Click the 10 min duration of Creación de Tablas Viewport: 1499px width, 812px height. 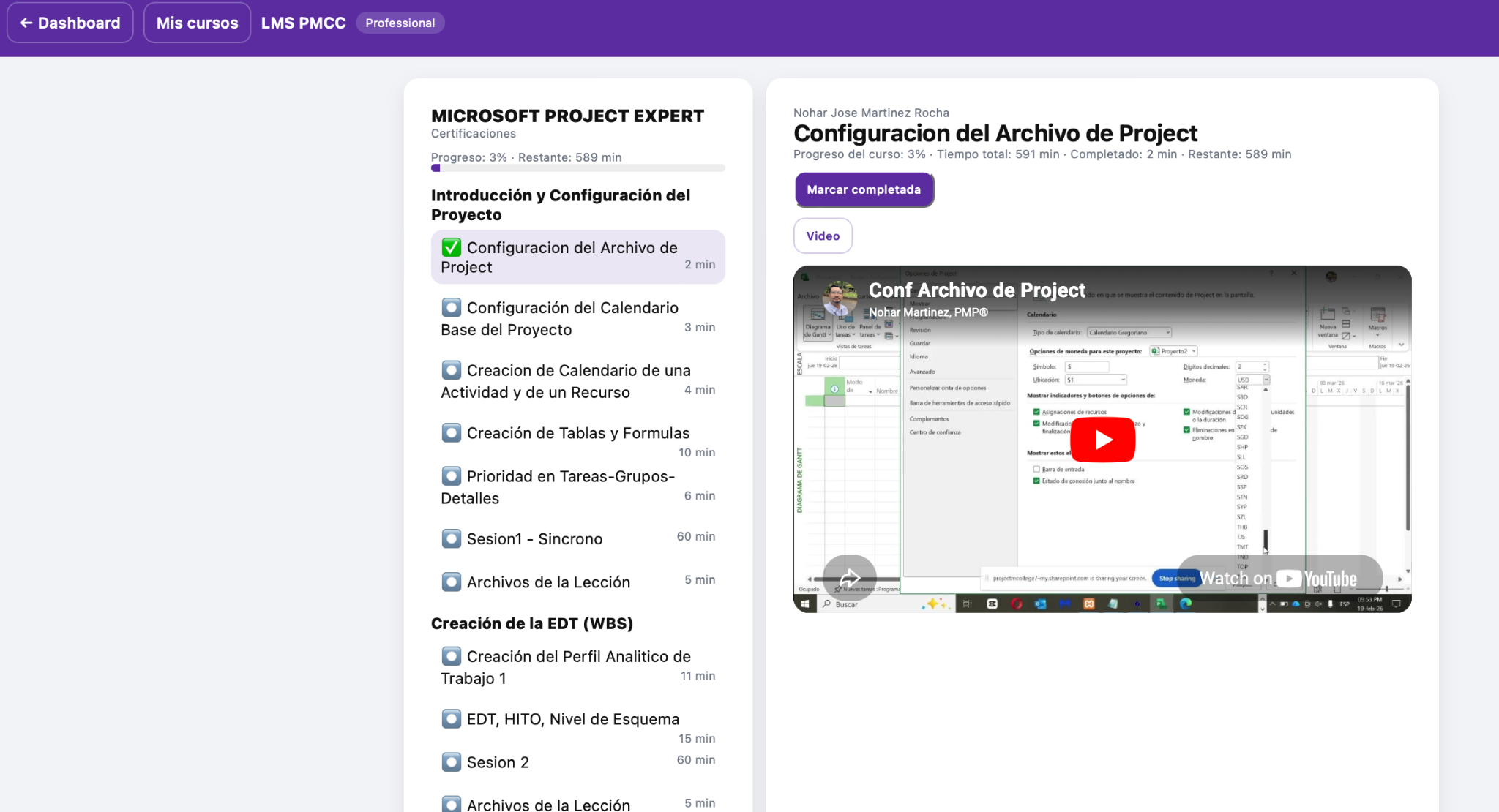[x=697, y=452]
